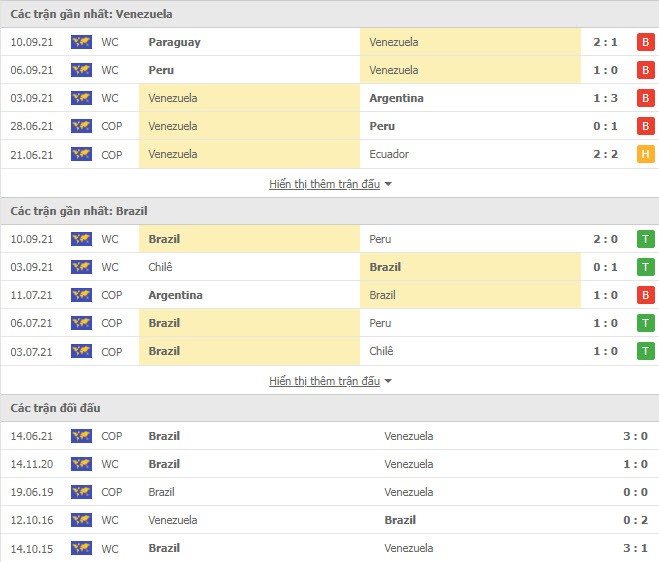Click the 2 : 1 score of Paraguay vs Venezuela

[604, 42]
